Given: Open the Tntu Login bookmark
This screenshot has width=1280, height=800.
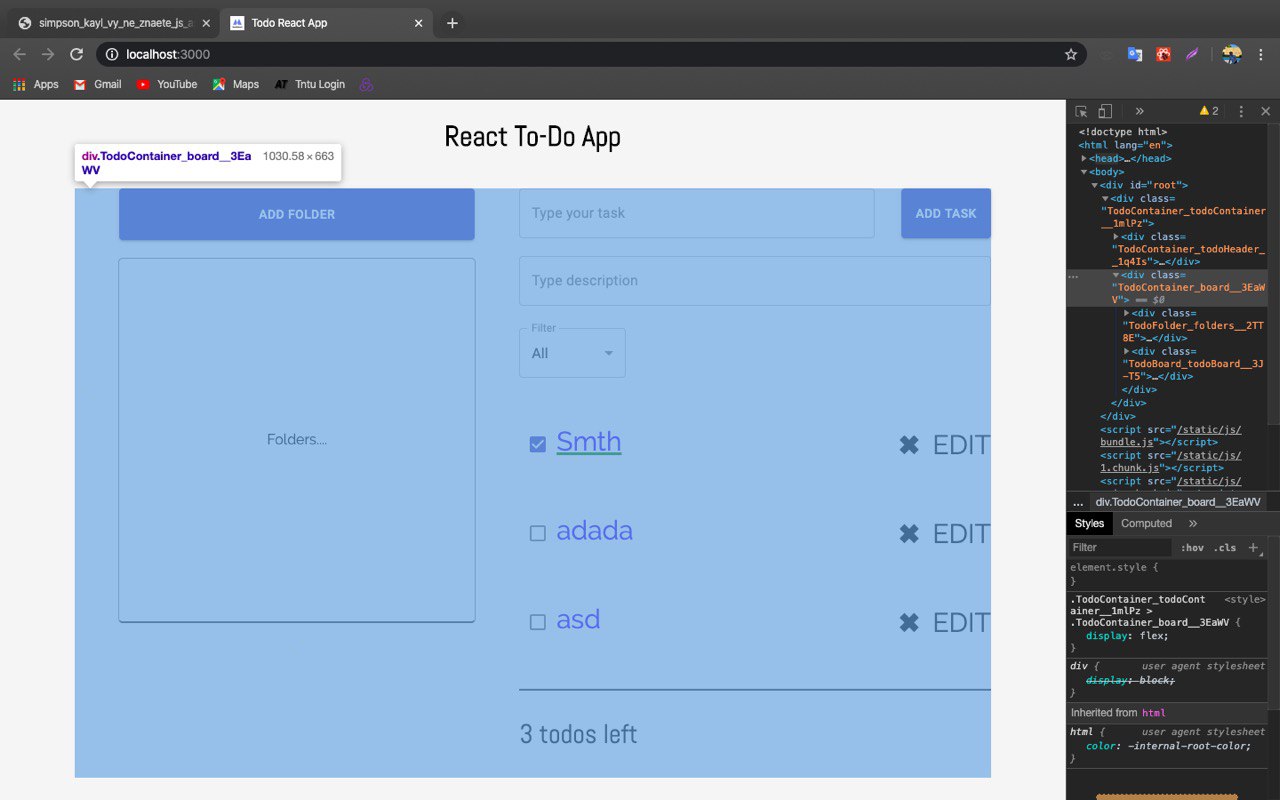Looking at the screenshot, I should 310,84.
